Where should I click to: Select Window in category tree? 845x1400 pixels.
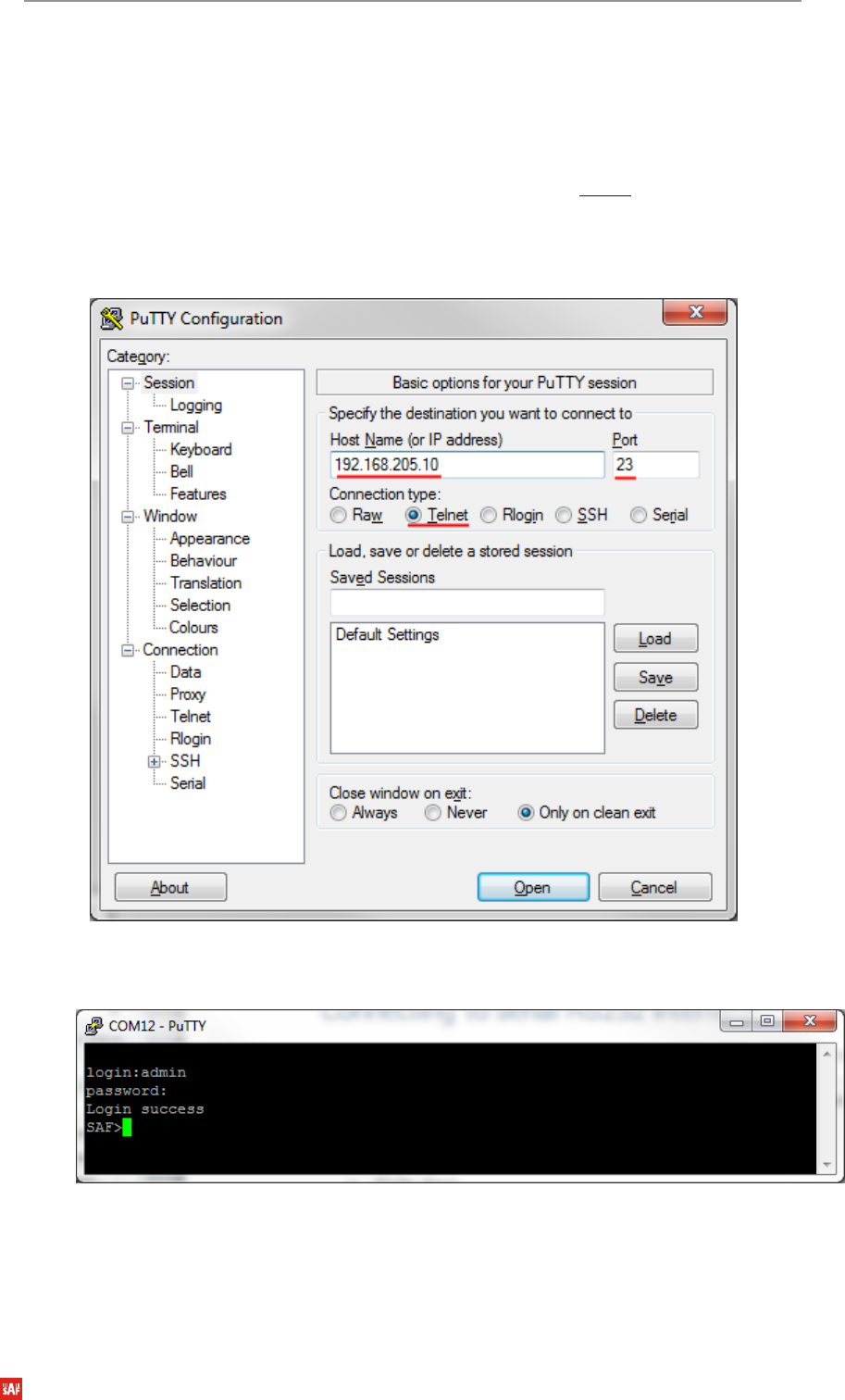coord(170,517)
